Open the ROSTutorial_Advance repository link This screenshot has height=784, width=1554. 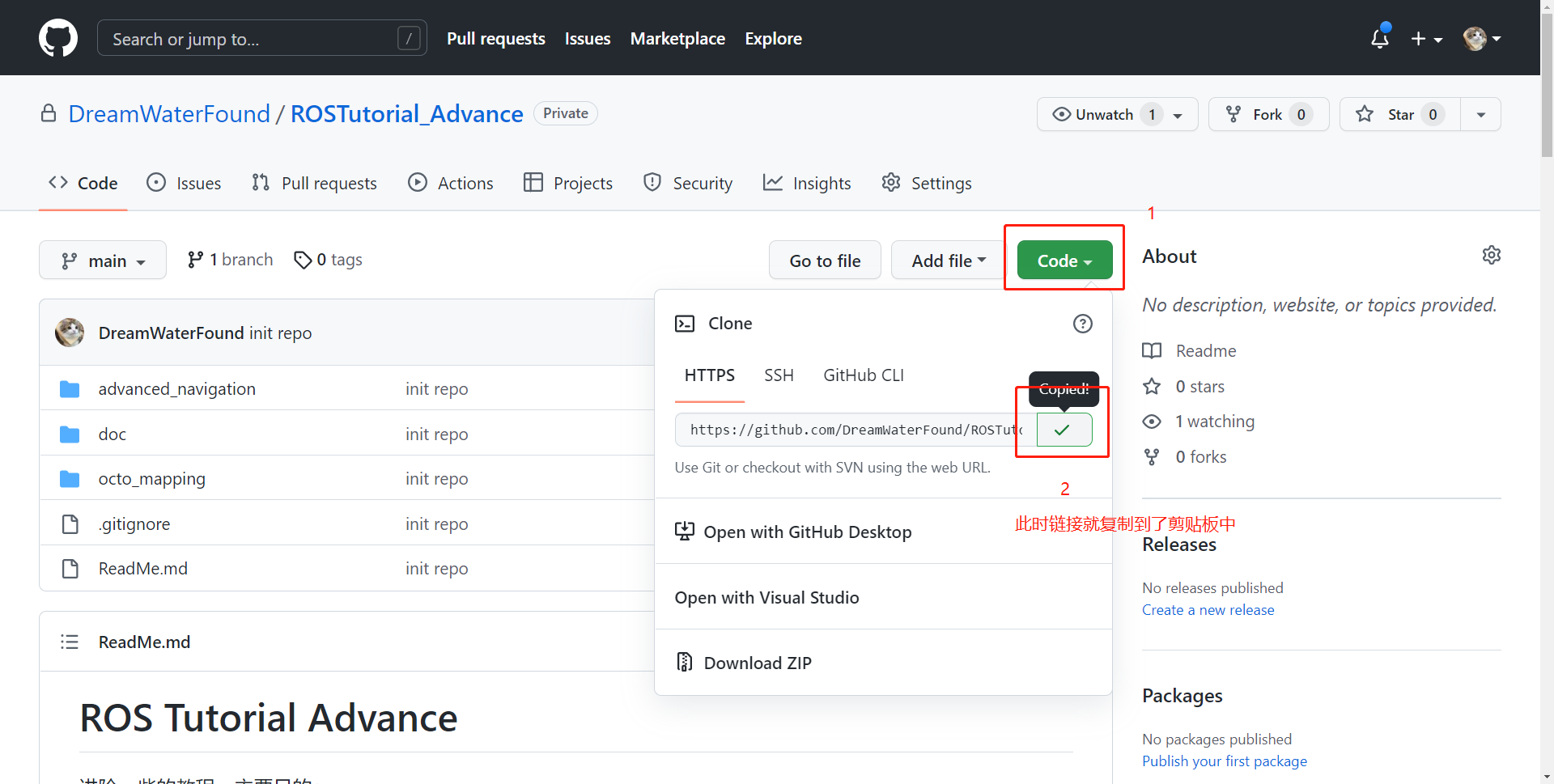click(x=407, y=114)
